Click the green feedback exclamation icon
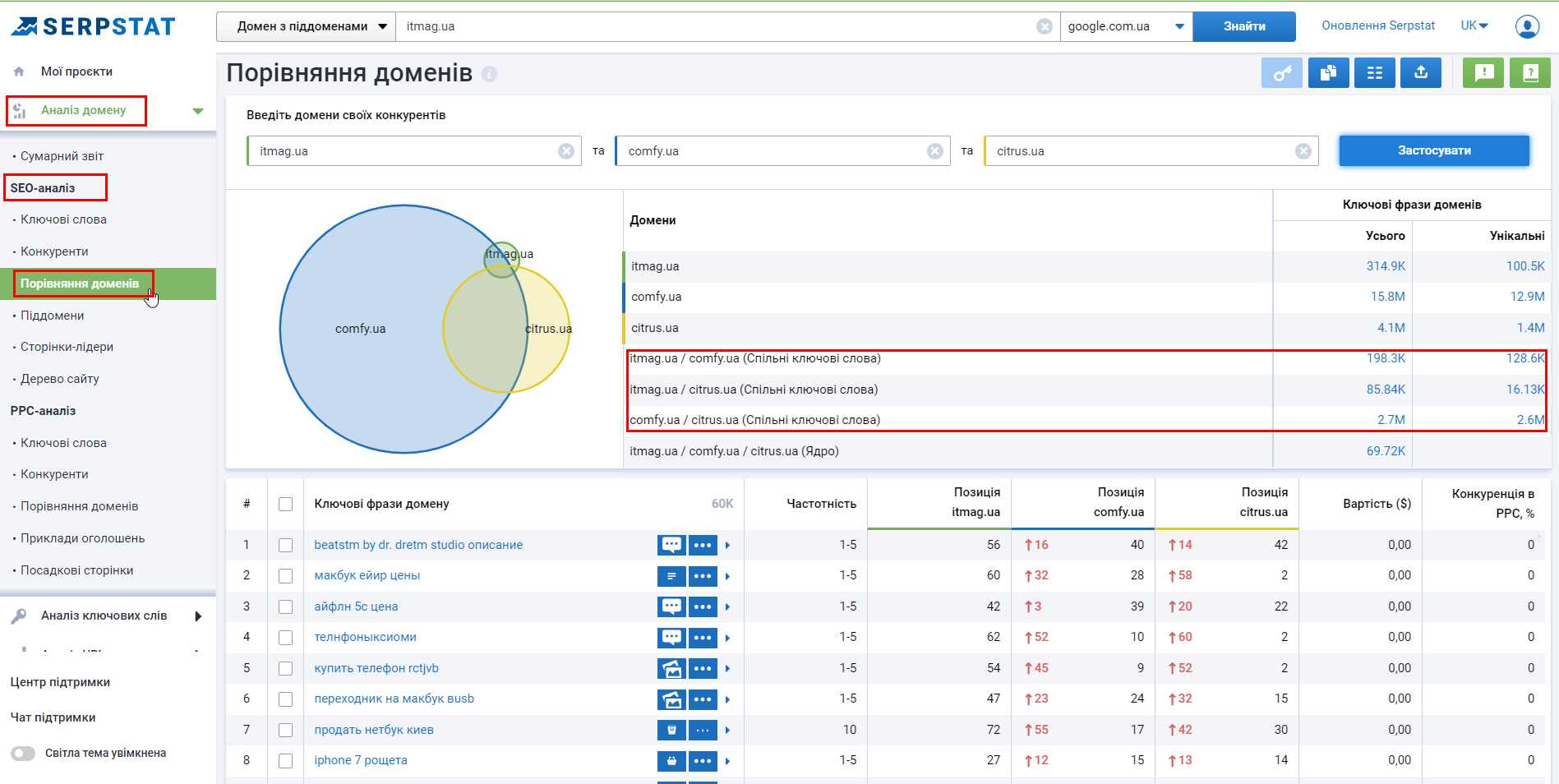The image size is (1559, 784). (x=1483, y=73)
